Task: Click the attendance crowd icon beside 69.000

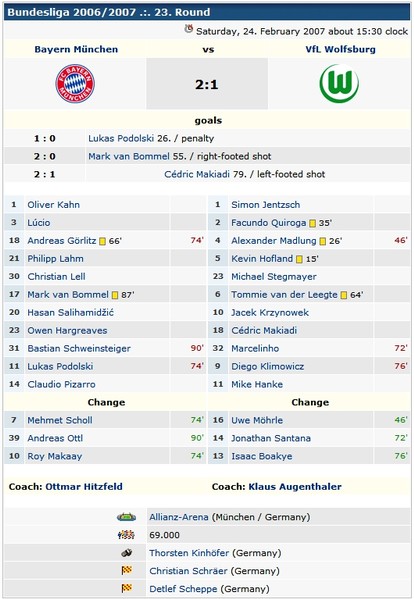Action: (x=126, y=535)
